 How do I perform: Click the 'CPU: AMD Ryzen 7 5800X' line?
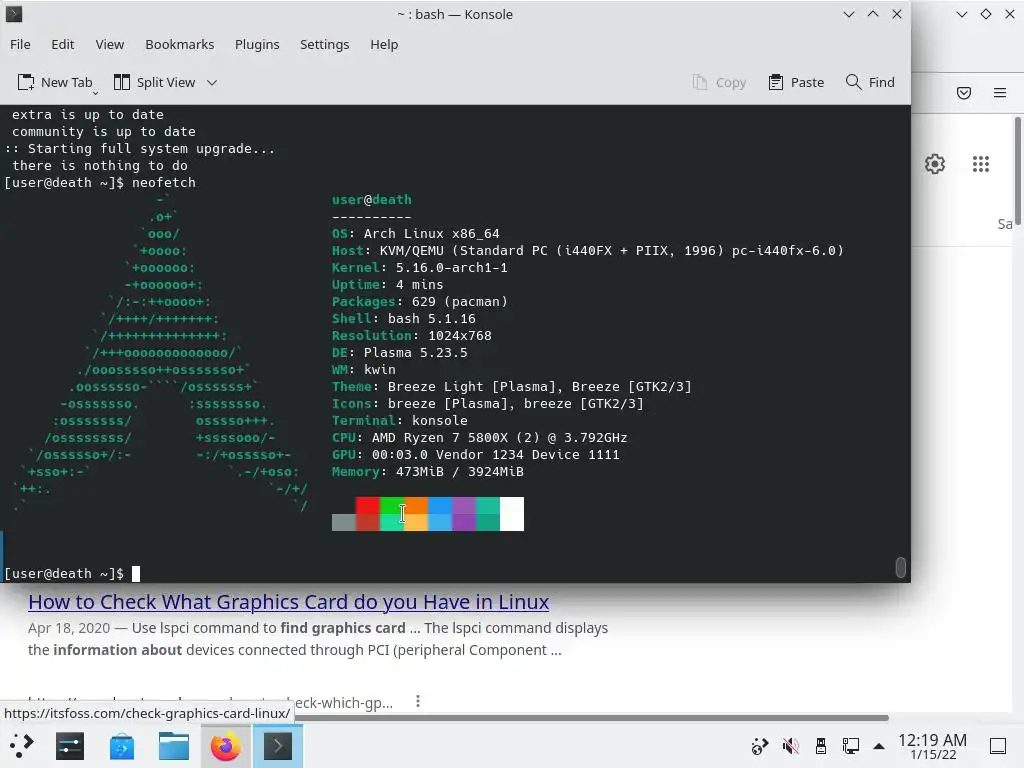479,438
